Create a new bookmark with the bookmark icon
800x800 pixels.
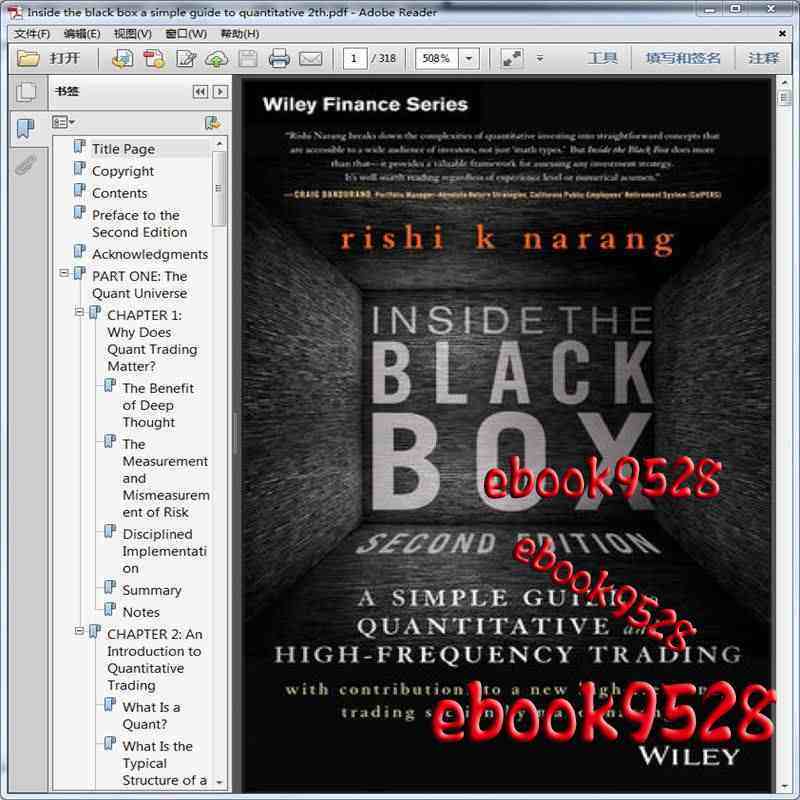(x=212, y=123)
